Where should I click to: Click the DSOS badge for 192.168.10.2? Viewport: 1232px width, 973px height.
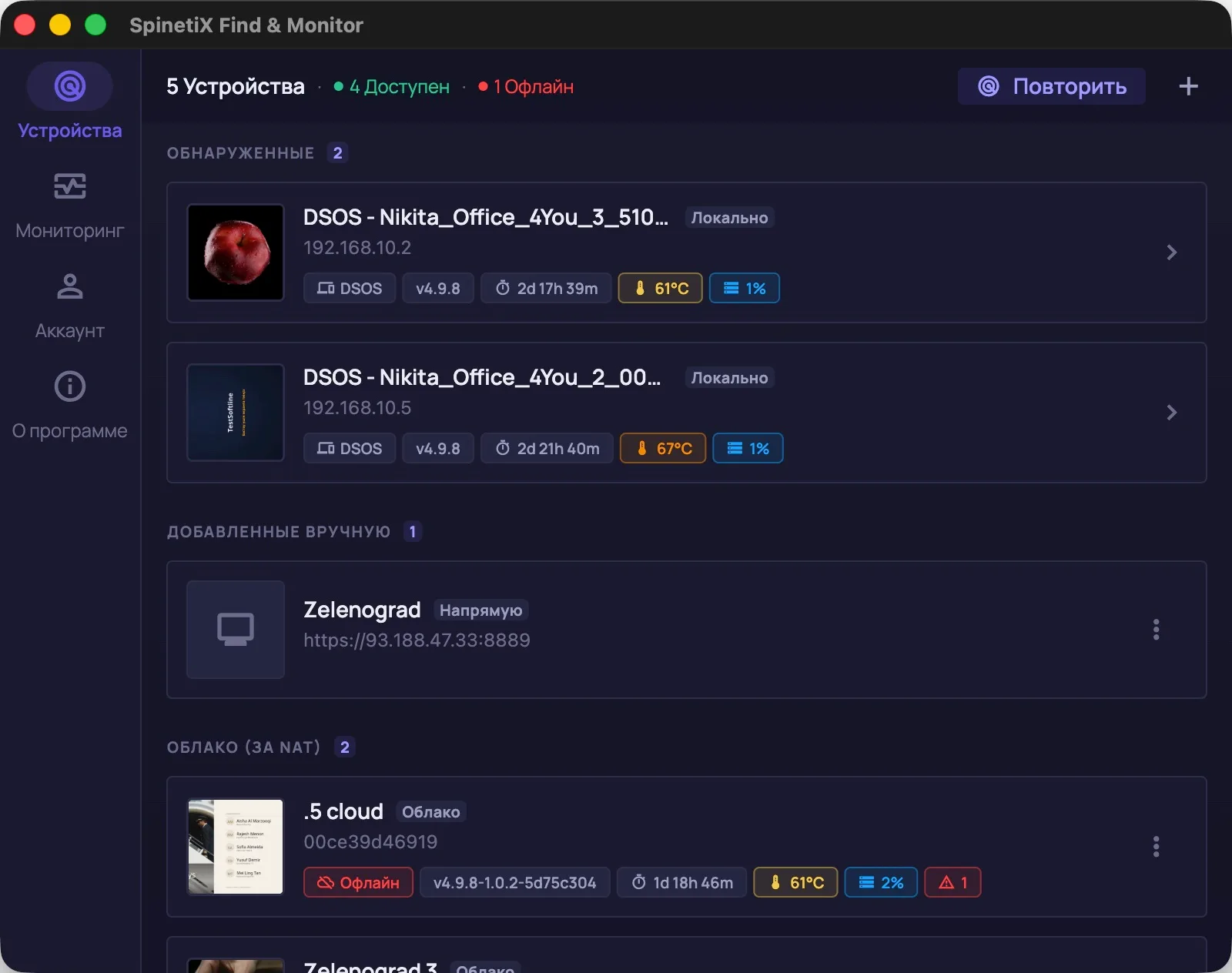pos(350,289)
